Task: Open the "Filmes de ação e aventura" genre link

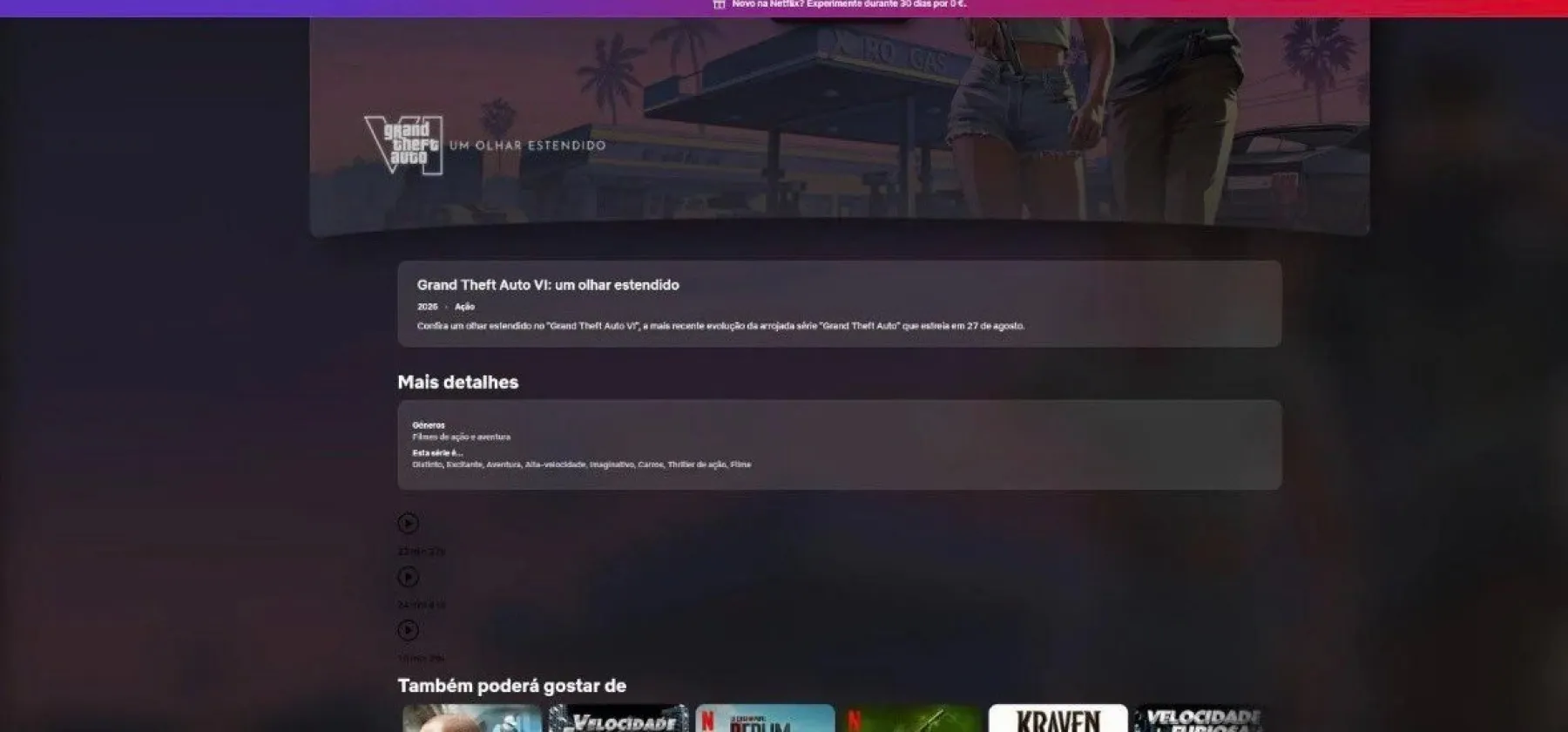Action: coord(461,437)
